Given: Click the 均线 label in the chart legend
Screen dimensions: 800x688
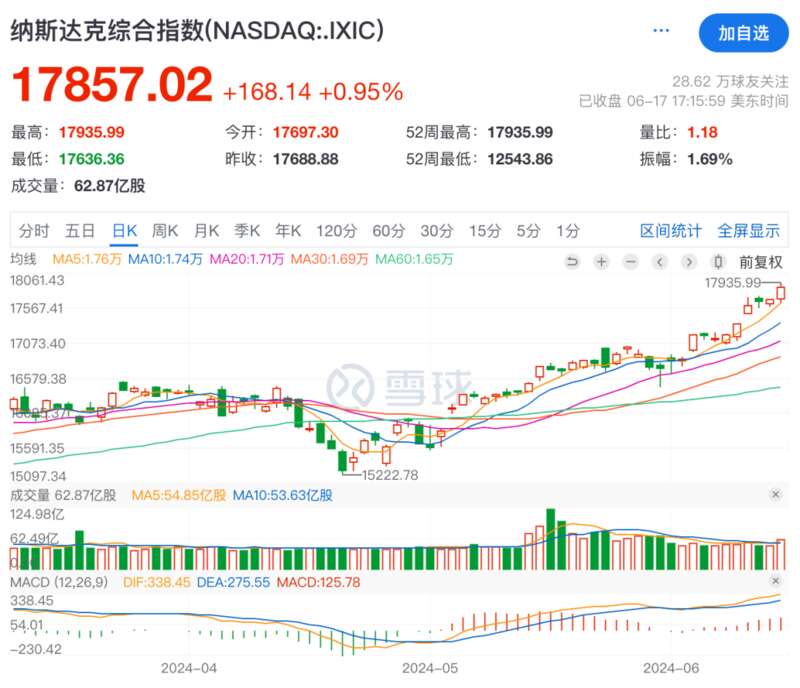Looking at the screenshot, I should click(23, 259).
